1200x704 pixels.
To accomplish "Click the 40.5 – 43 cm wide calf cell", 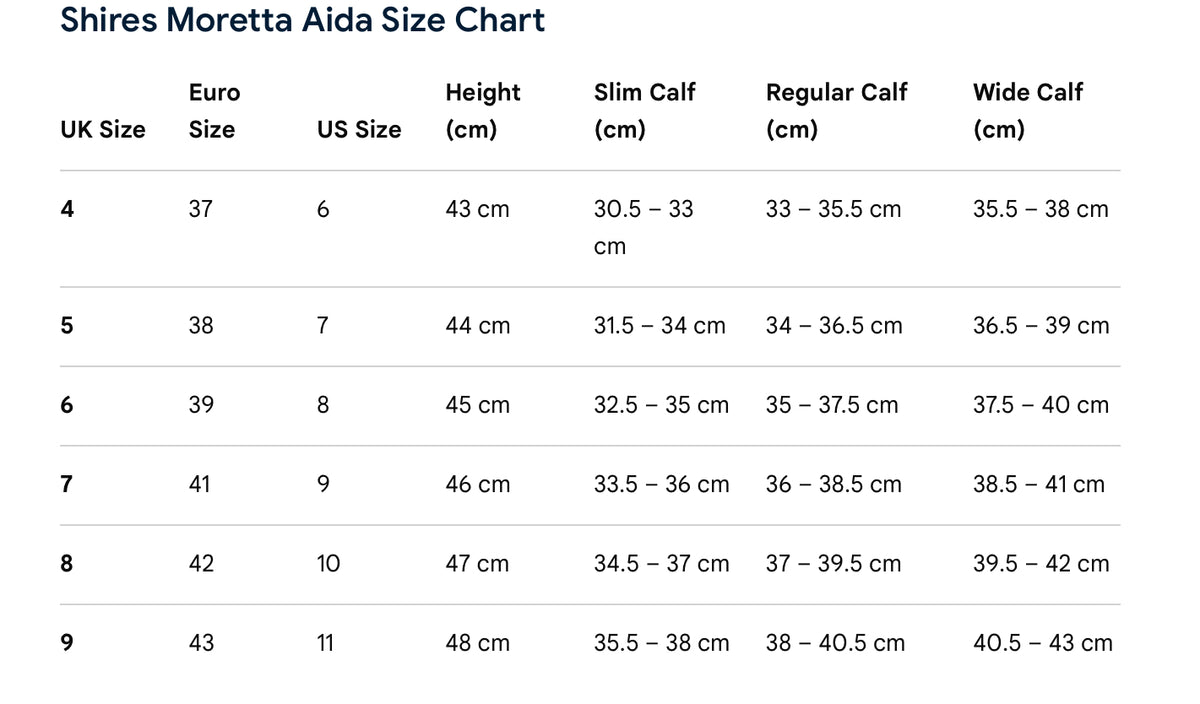I will [1043, 643].
